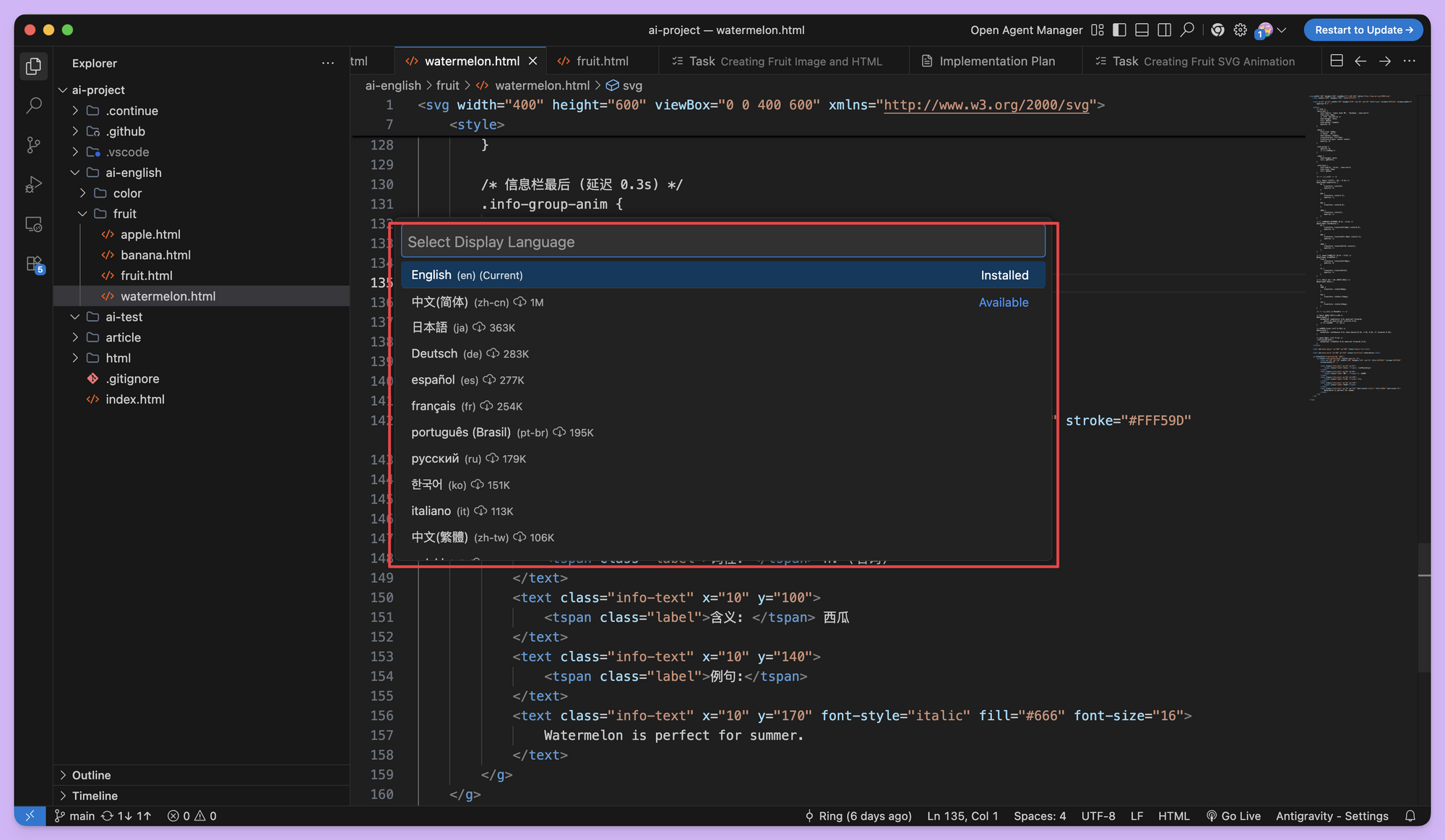
Task: Open the Run and Debug view
Action: tap(33, 185)
